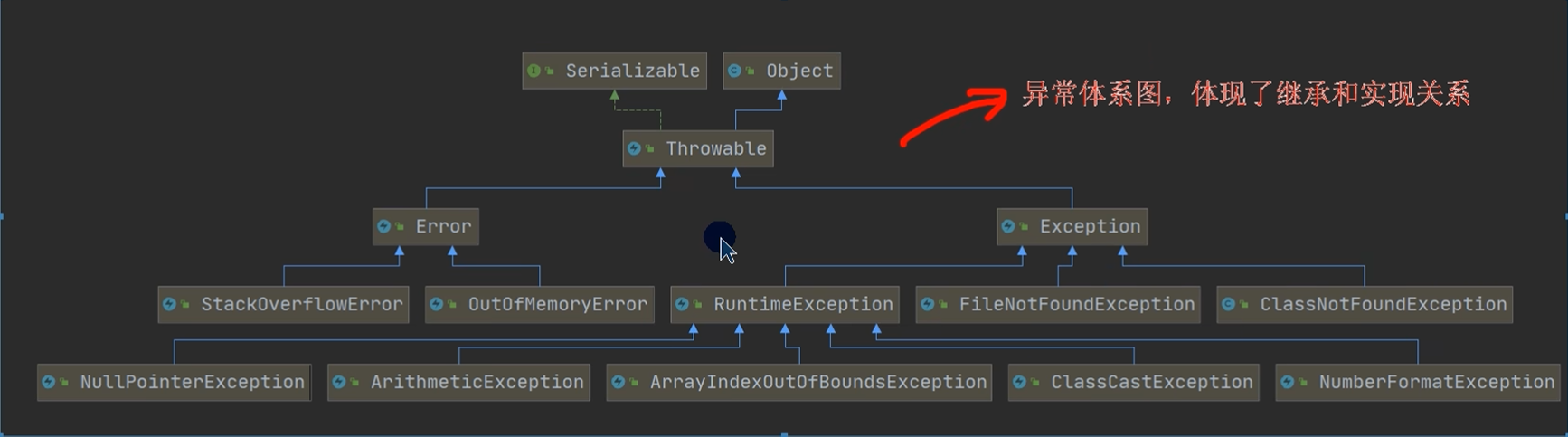Click the Throwable class name text
This screenshot has width=1568, height=437.
tap(715, 148)
